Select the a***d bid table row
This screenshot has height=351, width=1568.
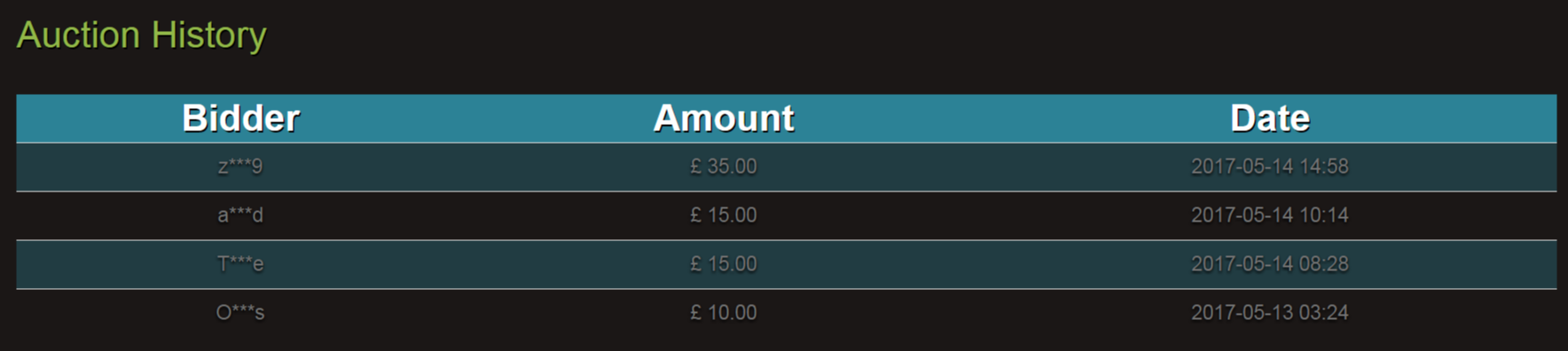786,215
